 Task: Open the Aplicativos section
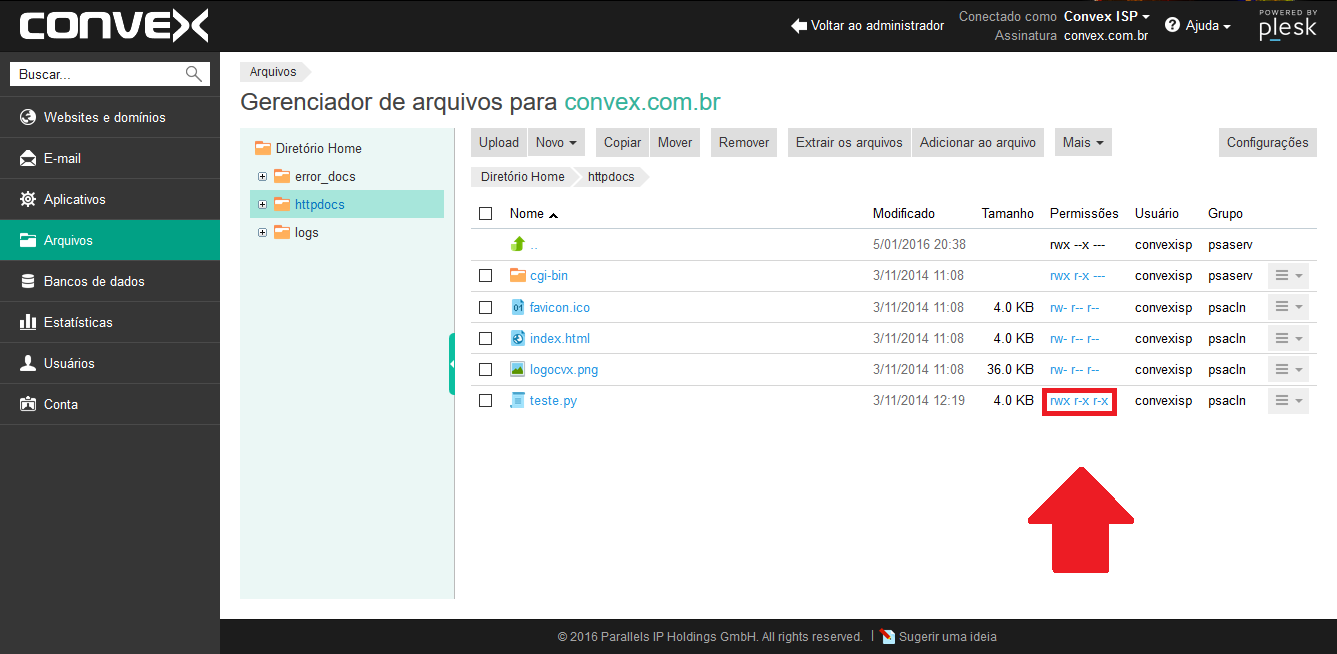110,199
